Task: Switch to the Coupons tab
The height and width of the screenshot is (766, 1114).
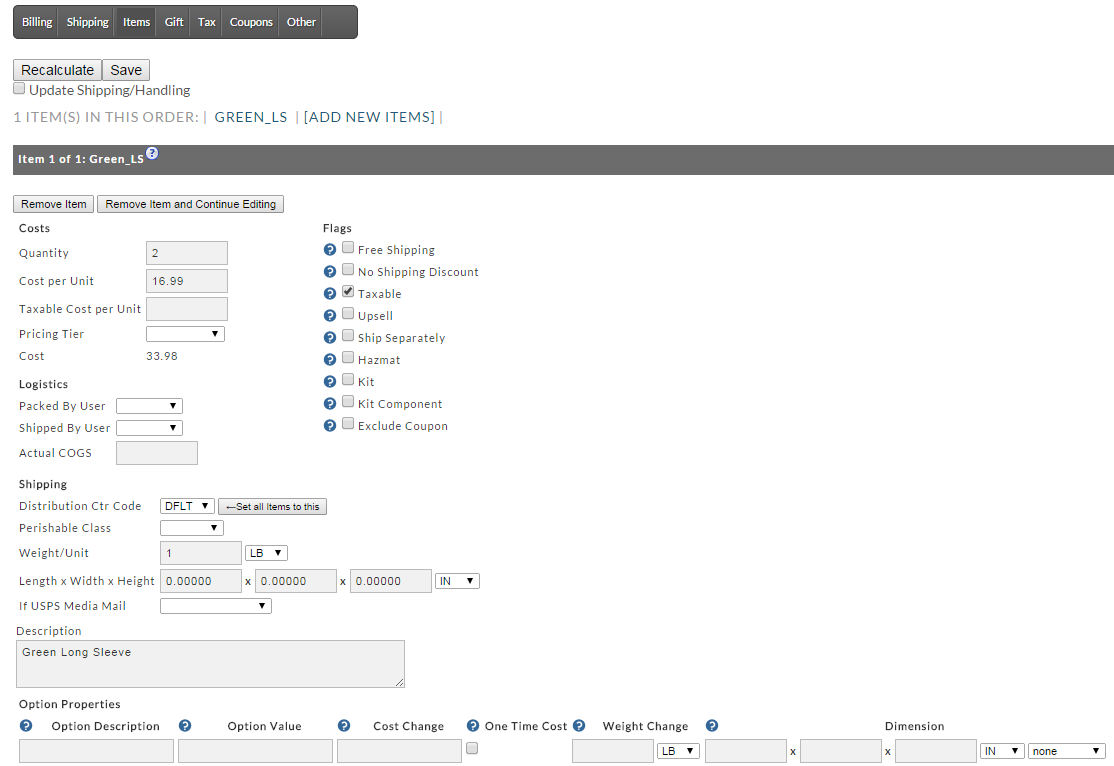Action: 251,22
